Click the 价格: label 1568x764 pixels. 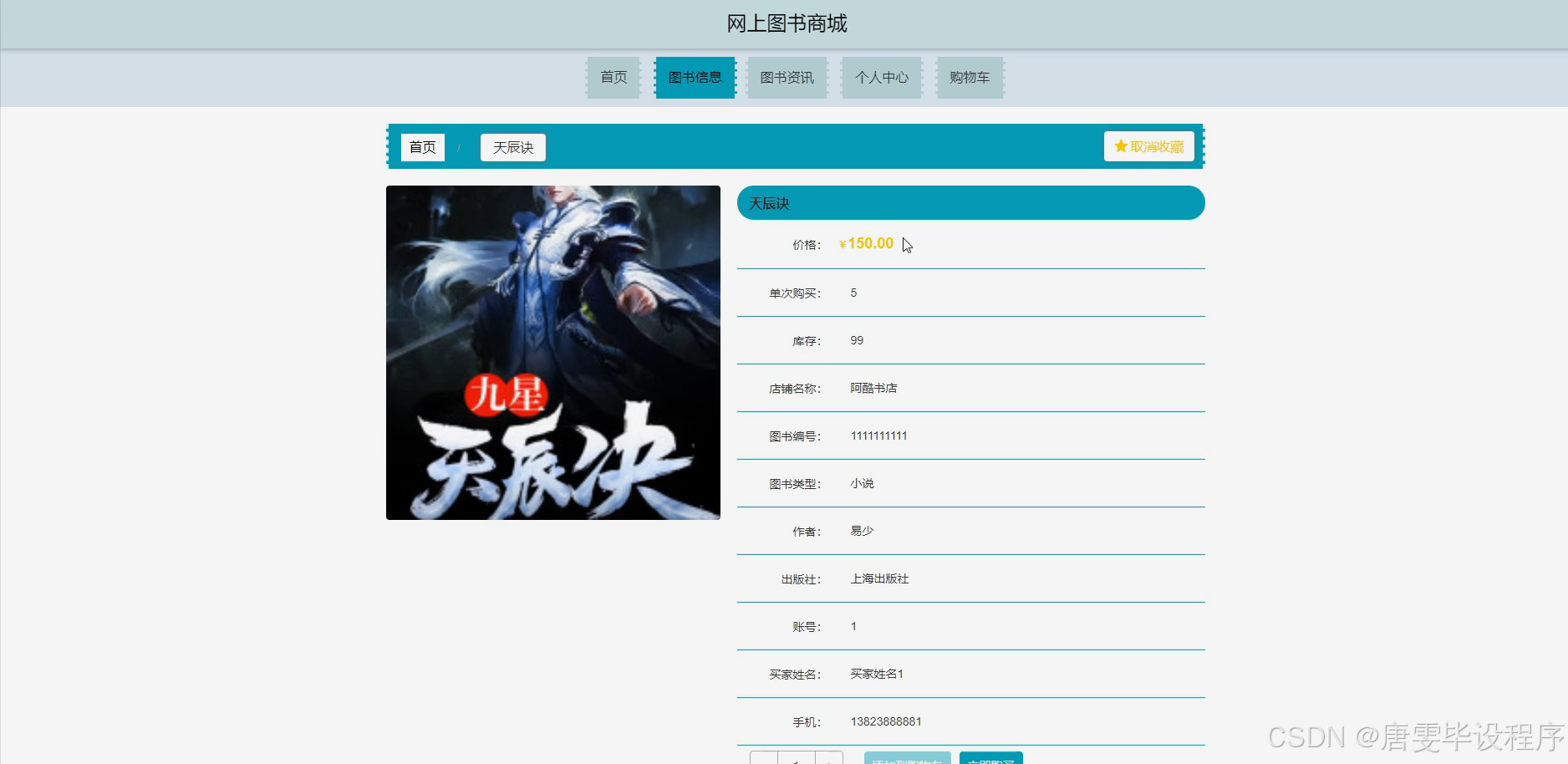pos(807,245)
